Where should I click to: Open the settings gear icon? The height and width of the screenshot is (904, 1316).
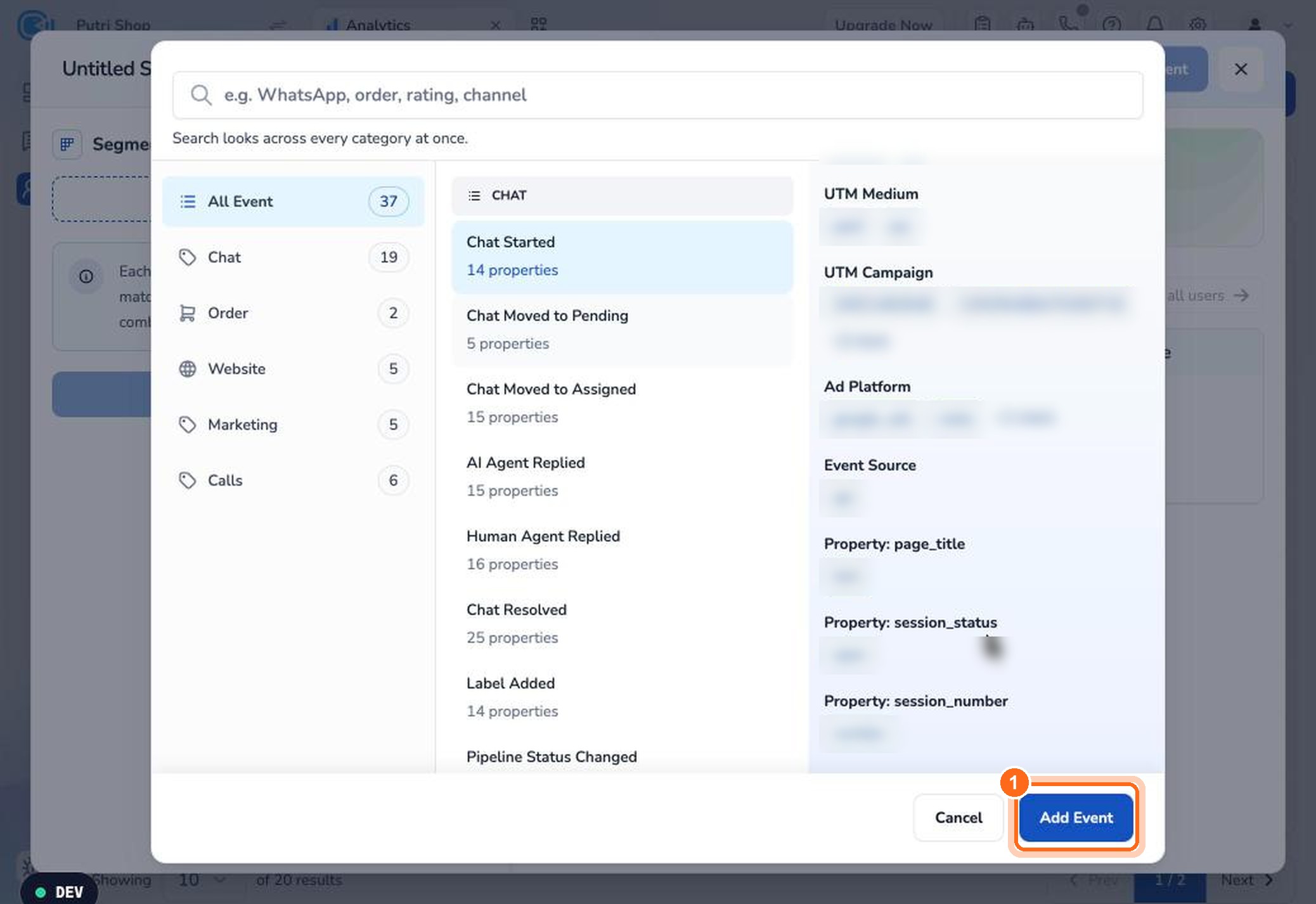1197,25
